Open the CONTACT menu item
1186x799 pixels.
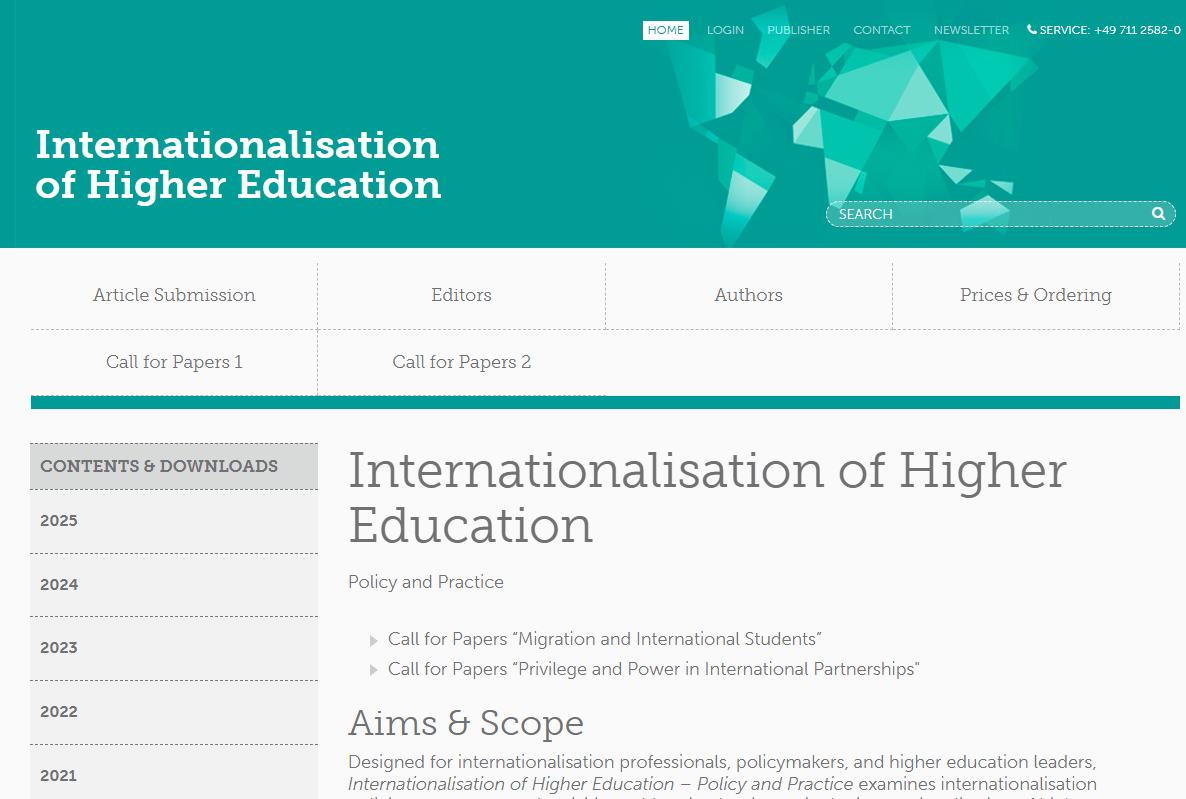[x=882, y=30]
